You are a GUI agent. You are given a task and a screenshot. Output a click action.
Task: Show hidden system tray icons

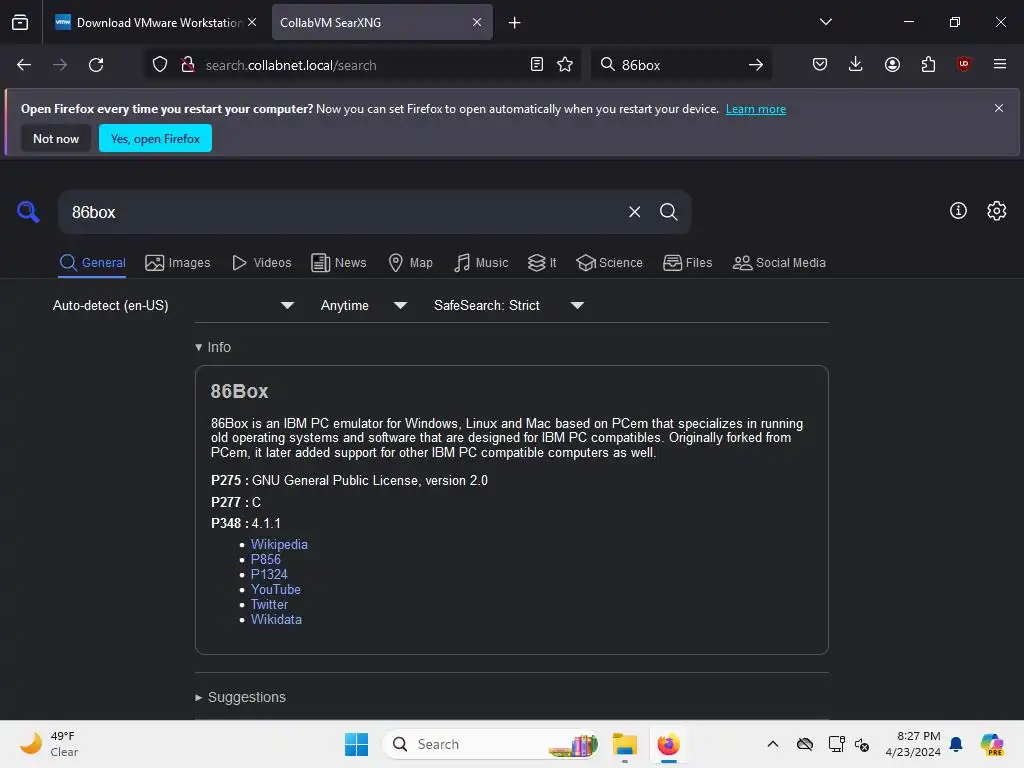[x=773, y=744]
